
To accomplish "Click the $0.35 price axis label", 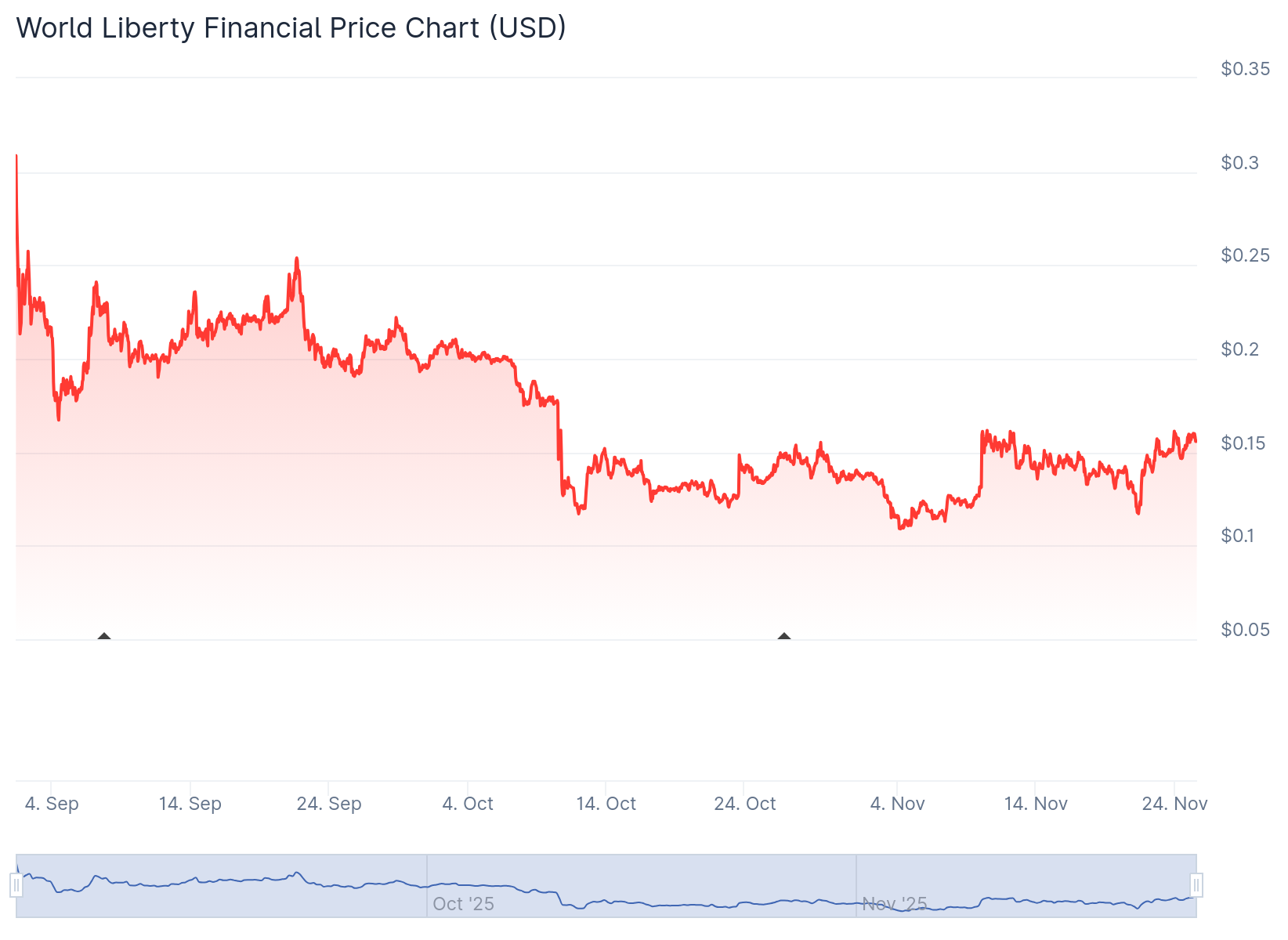I will (x=1245, y=69).
